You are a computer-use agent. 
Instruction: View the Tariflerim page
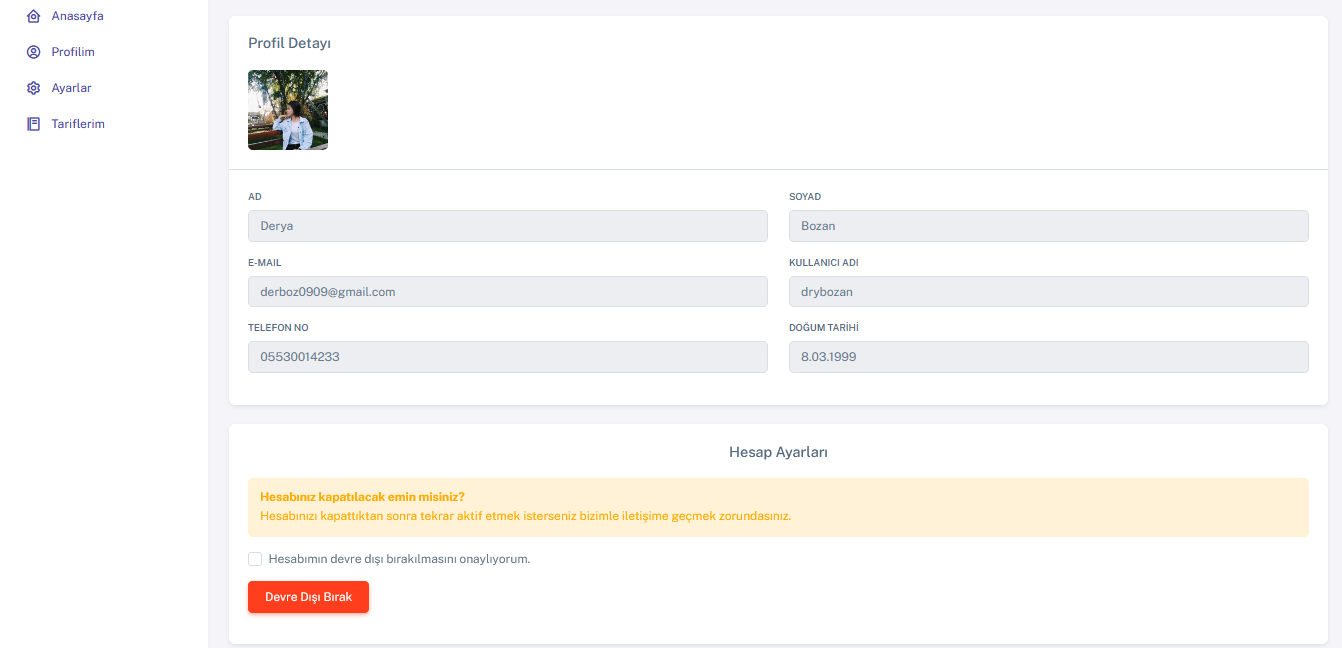point(78,123)
